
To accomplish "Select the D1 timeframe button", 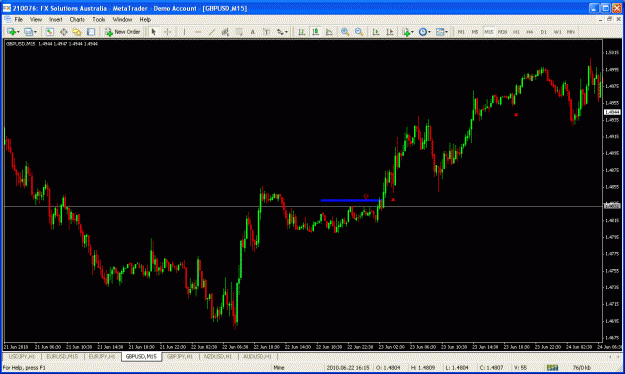I will (544, 32).
